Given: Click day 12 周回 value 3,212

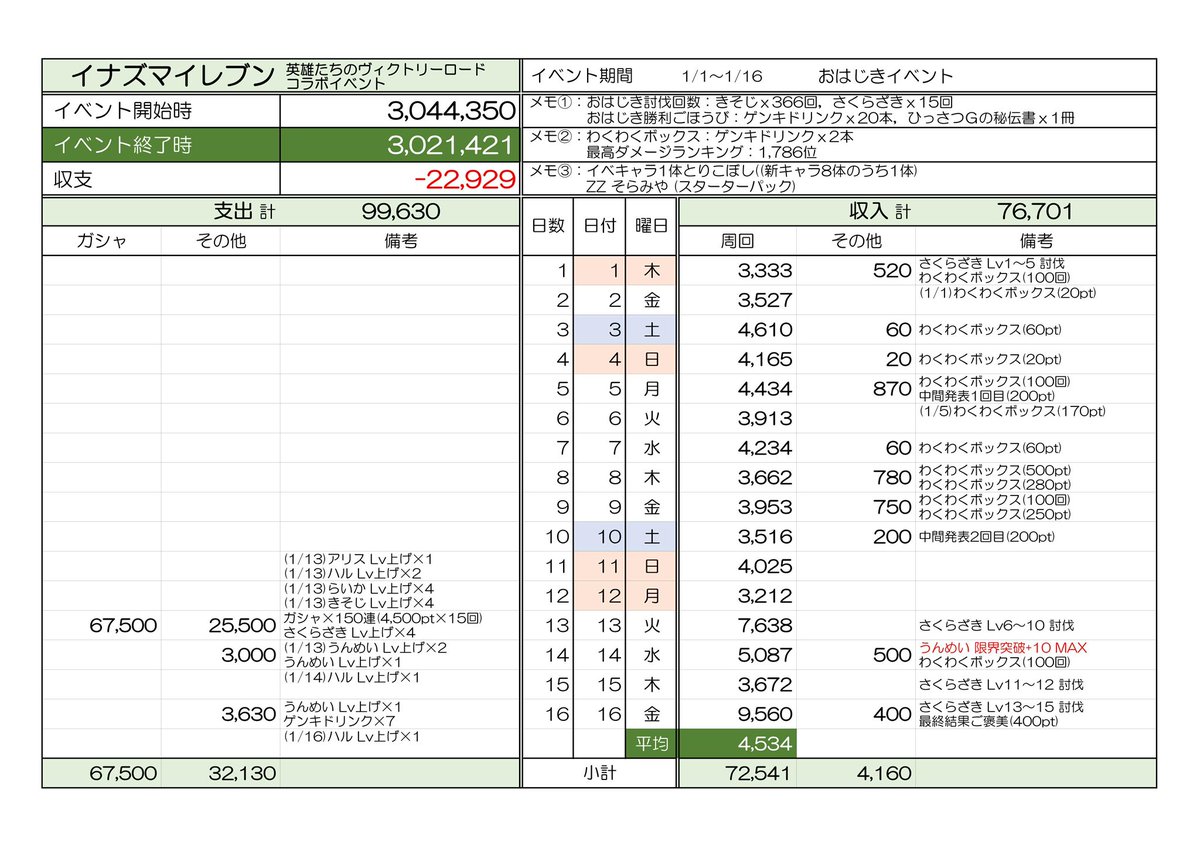Looking at the screenshot, I should coord(765,596).
